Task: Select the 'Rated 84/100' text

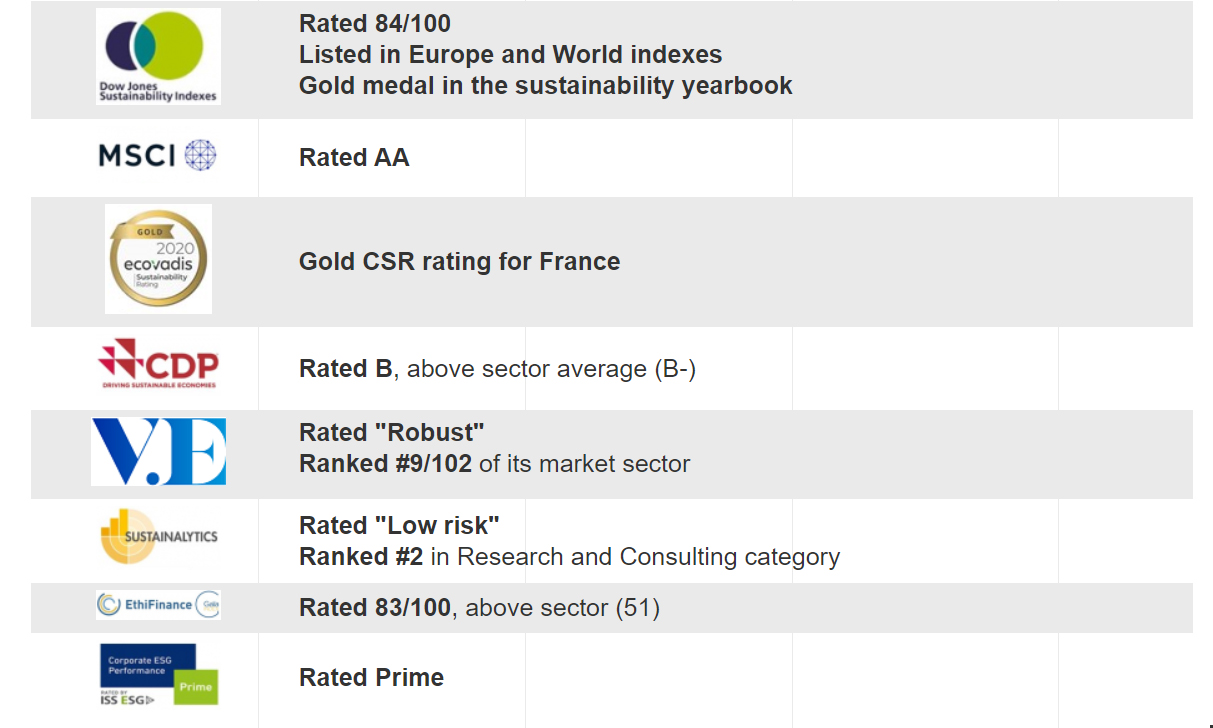Action: point(375,23)
